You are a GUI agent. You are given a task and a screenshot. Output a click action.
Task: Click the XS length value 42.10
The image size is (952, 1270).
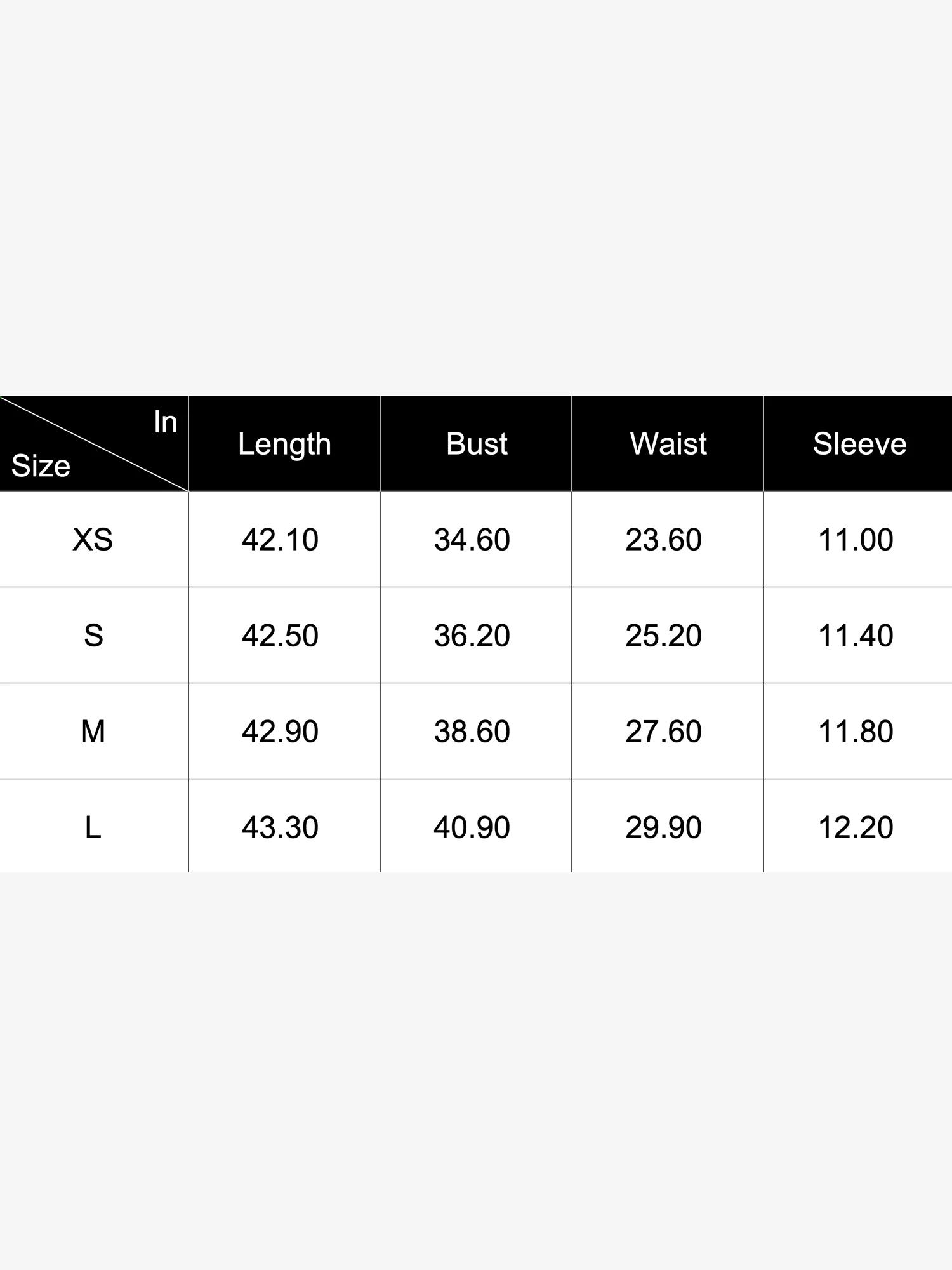coord(280,540)
